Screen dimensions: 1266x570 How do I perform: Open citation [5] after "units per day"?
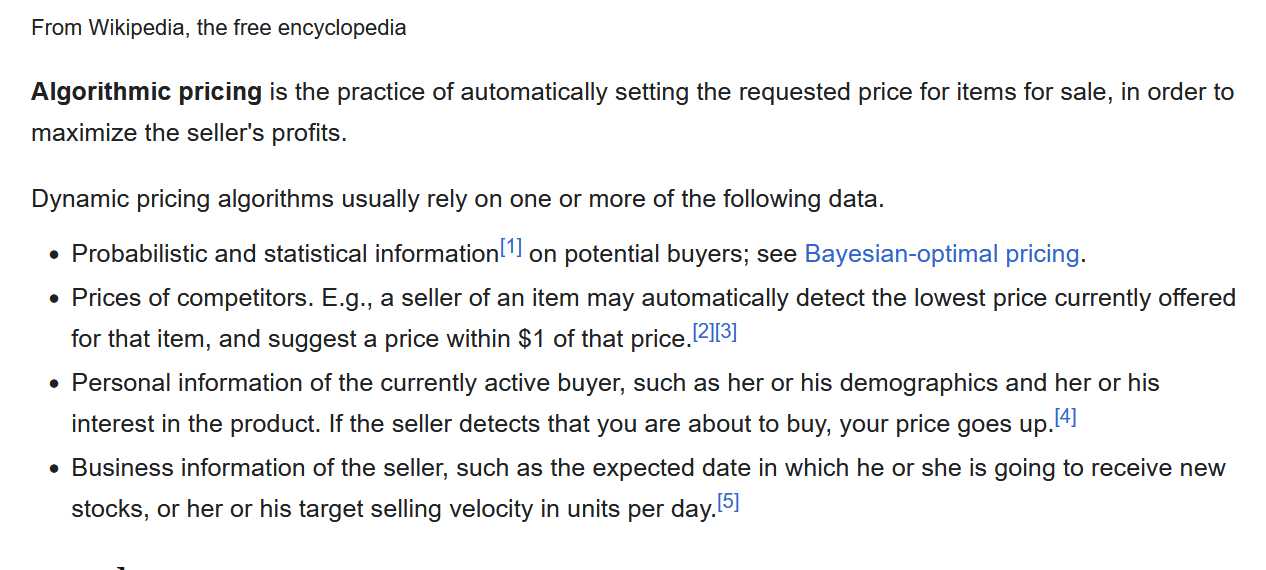pos(728,502)
